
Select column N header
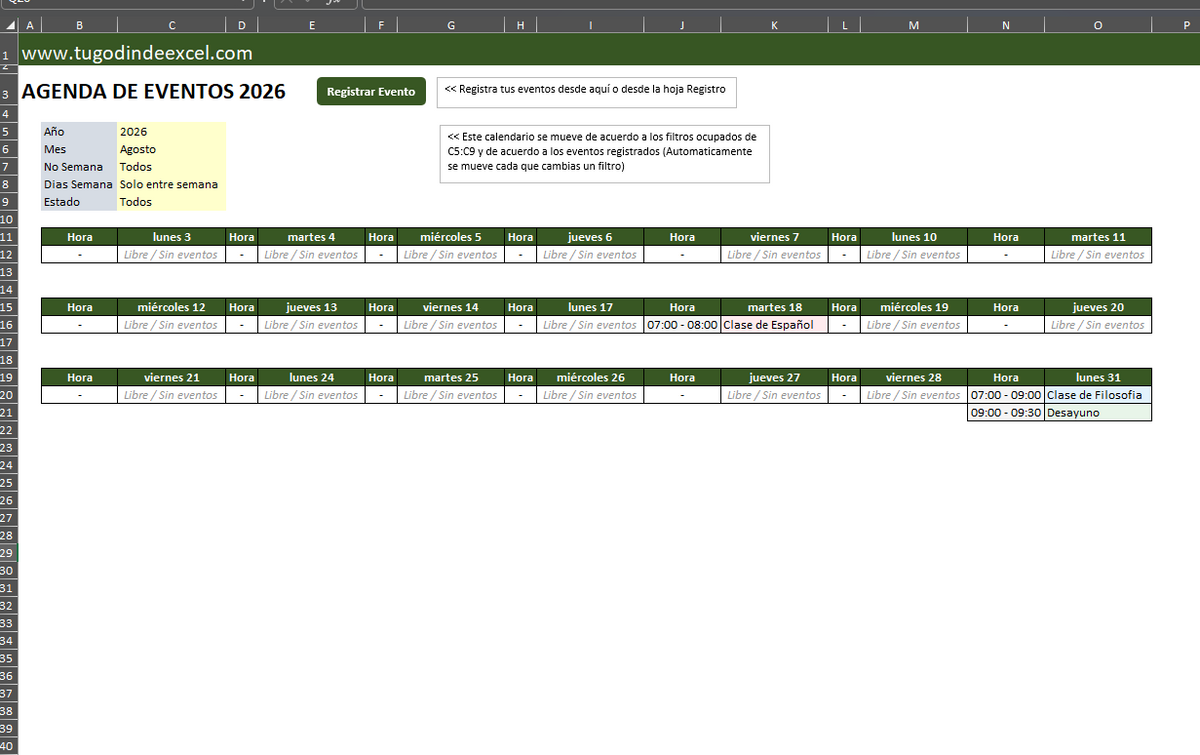pos(1006,26)
